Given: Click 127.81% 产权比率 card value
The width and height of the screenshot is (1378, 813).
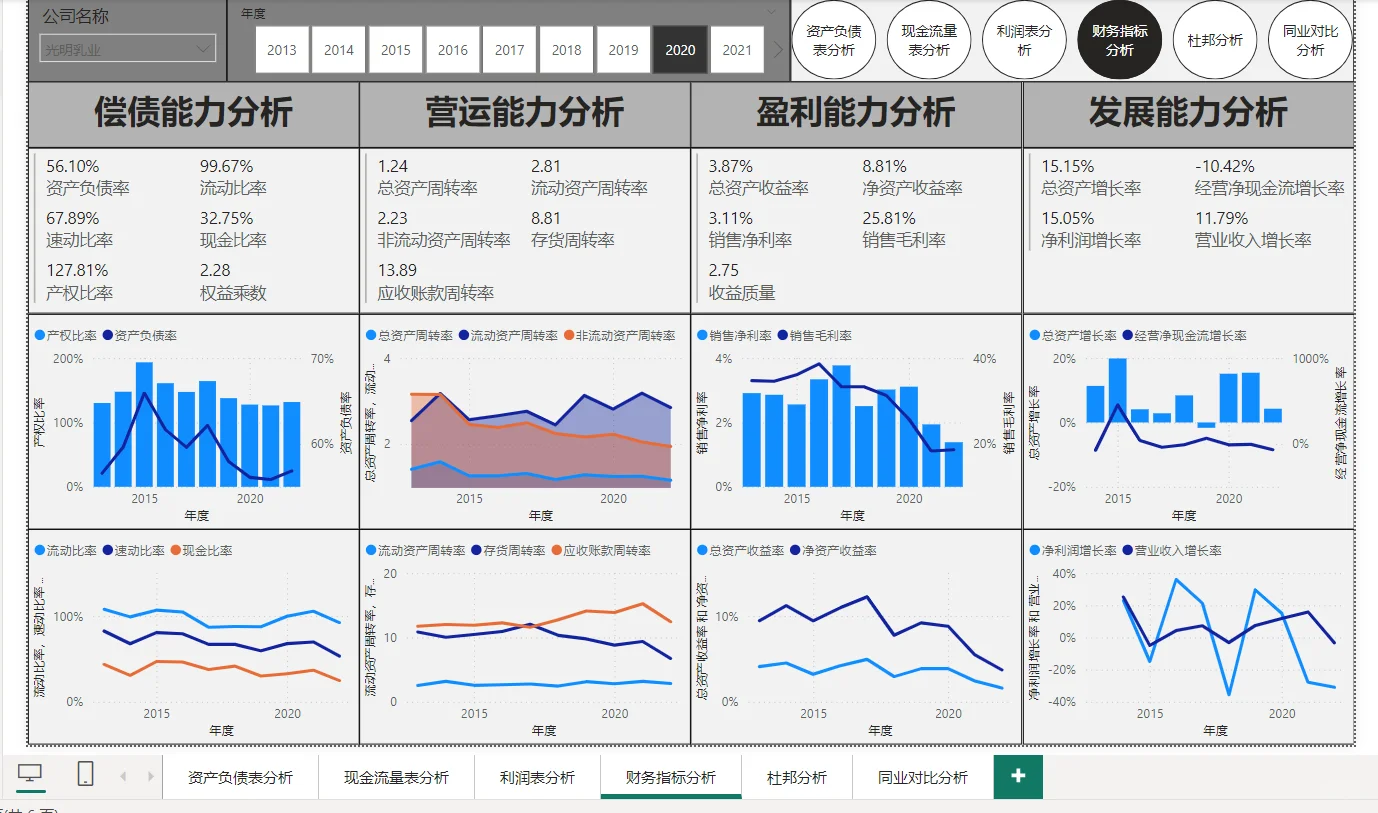Looking at the screenshot, I should (78, 271).
